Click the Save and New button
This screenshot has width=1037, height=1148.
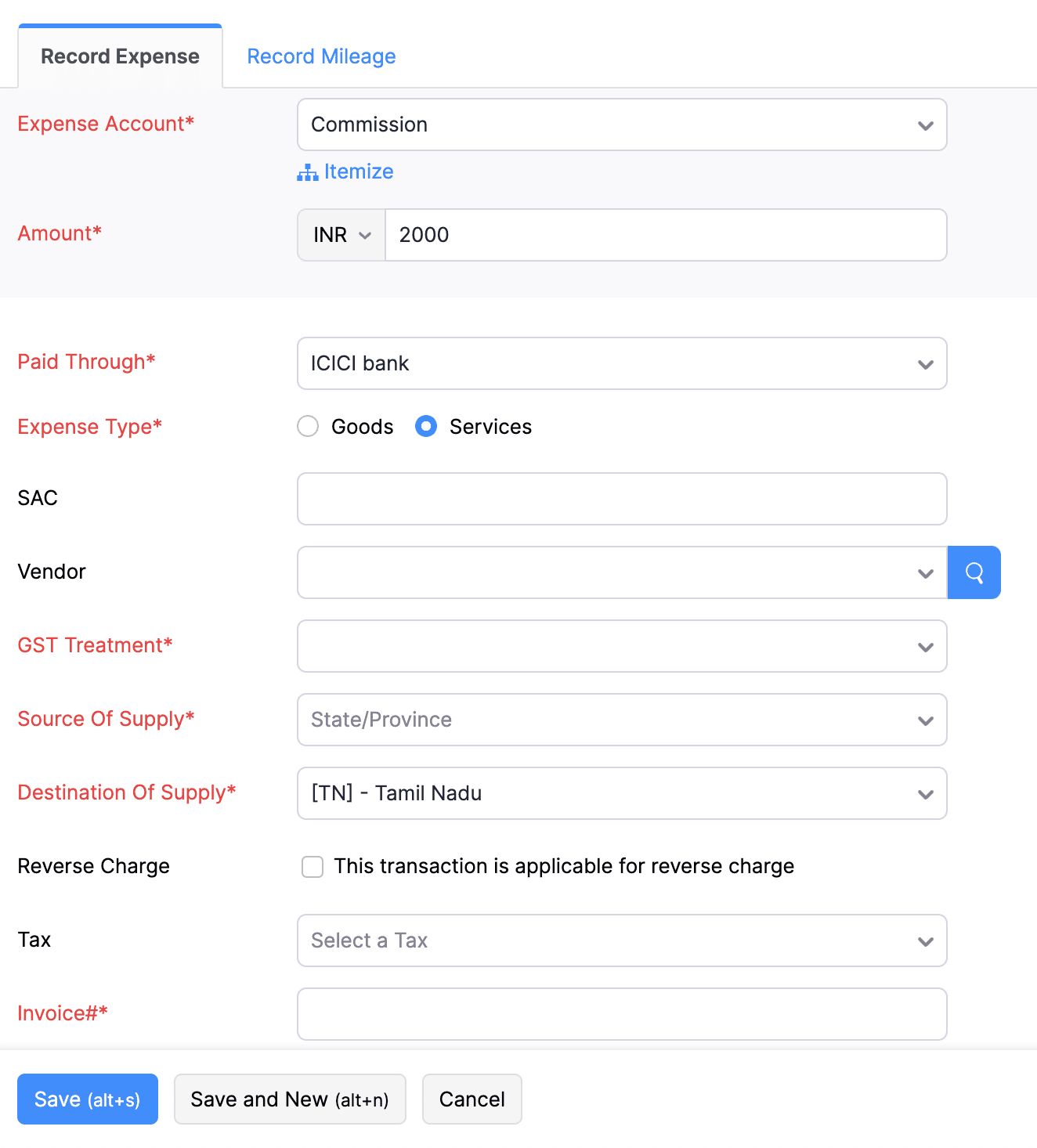pos(290,1099)
